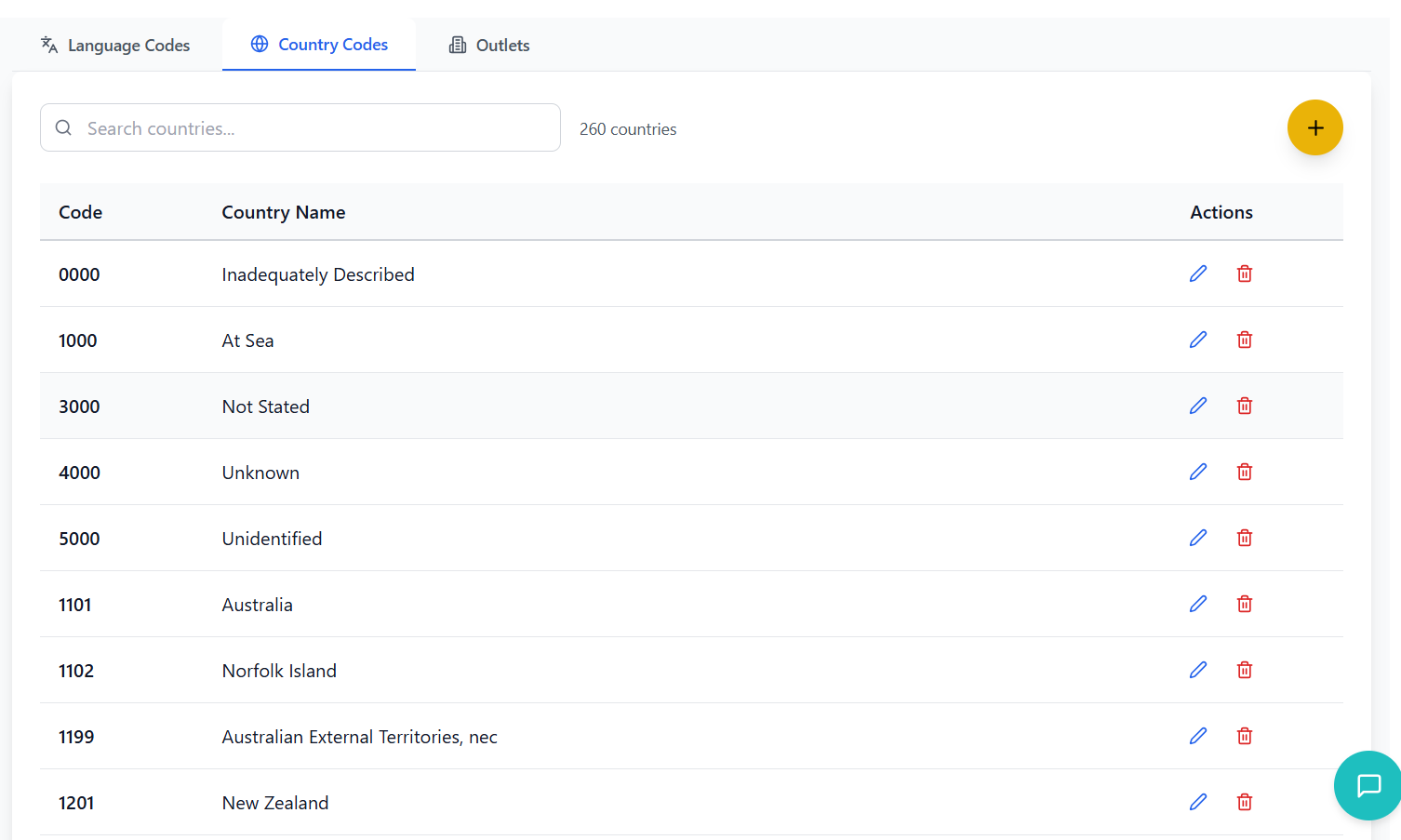Delete the Norfolk Island entry
The height and width of the screenshot is (840, 1401).
point(1244,670)
